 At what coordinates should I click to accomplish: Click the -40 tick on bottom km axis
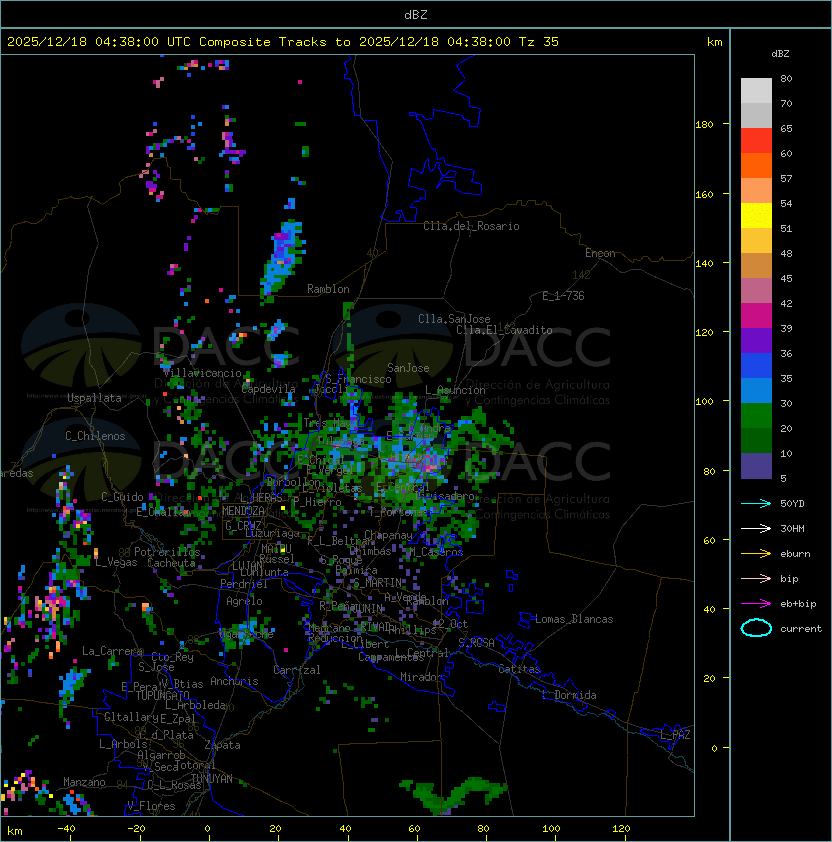pos(67,829)
